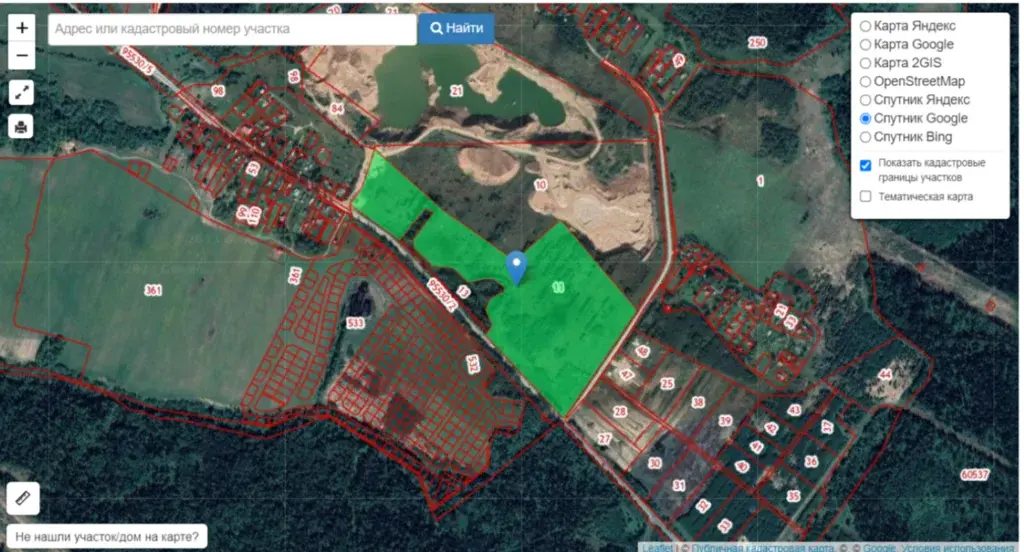Zoom in with the plus button
Screen dimensions: 1024x552
[x=22, y=28]
